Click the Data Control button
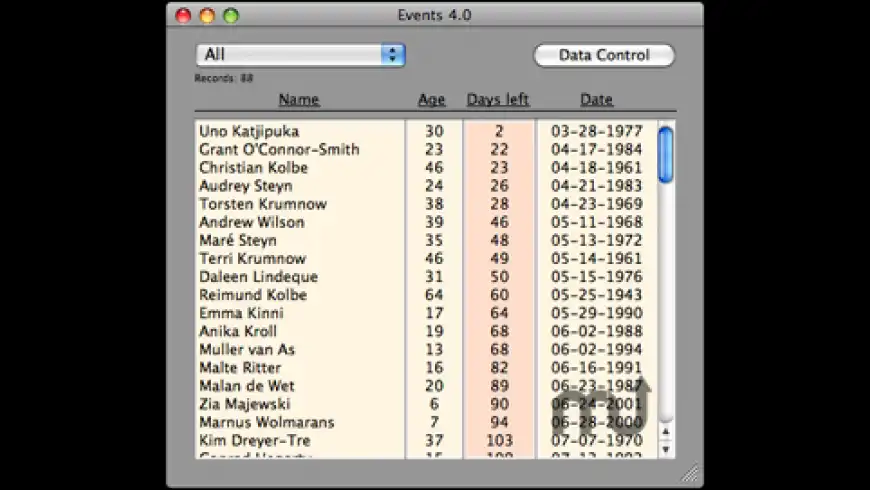 (x=604, y=55)
